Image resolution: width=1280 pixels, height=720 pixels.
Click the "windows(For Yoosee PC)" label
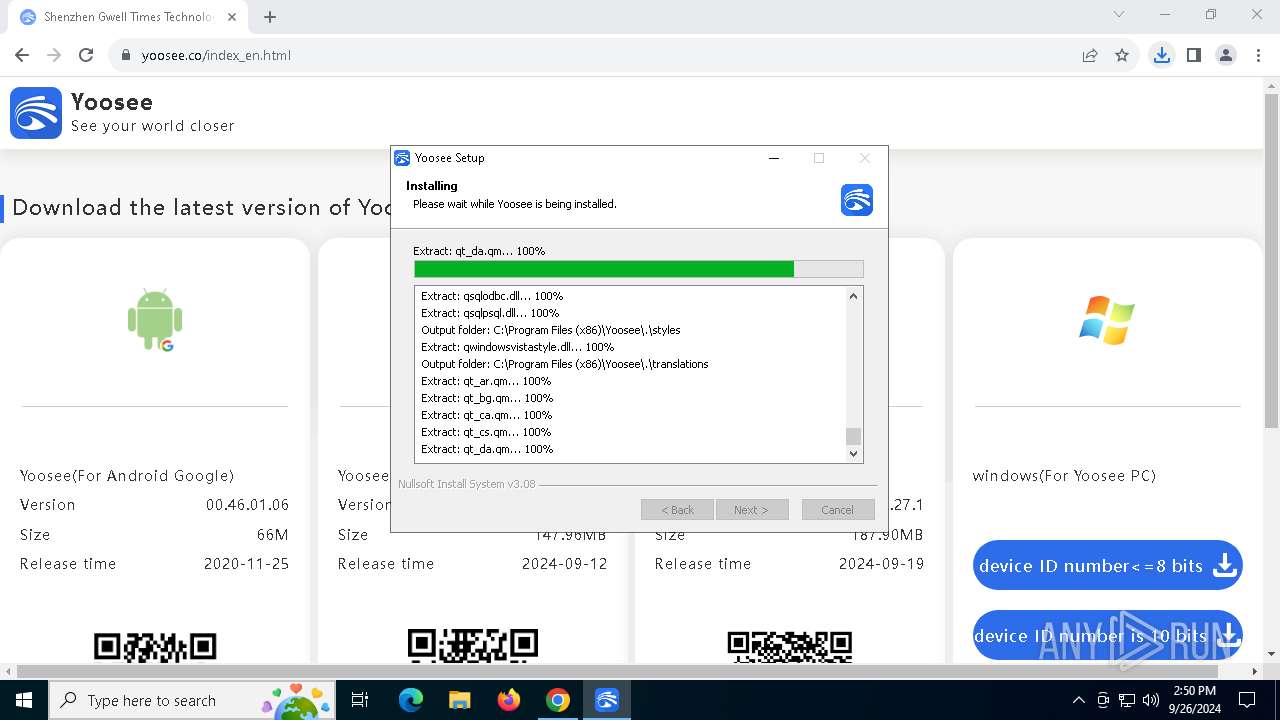pyautogui.click(x=1064, y=476)
